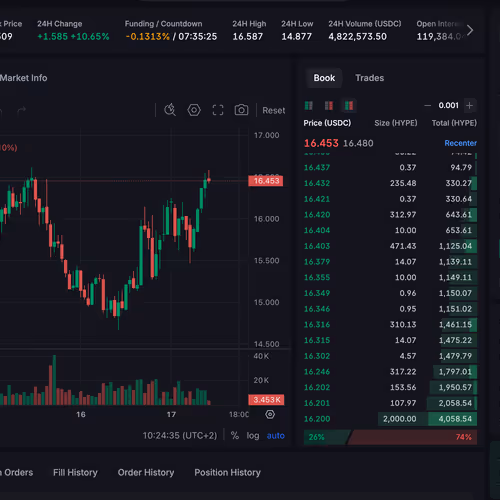Image resolution: width=500 pixels, height=500 pixels.
Task: Select bid price 16.246 in order book
Action: [317, 372]
